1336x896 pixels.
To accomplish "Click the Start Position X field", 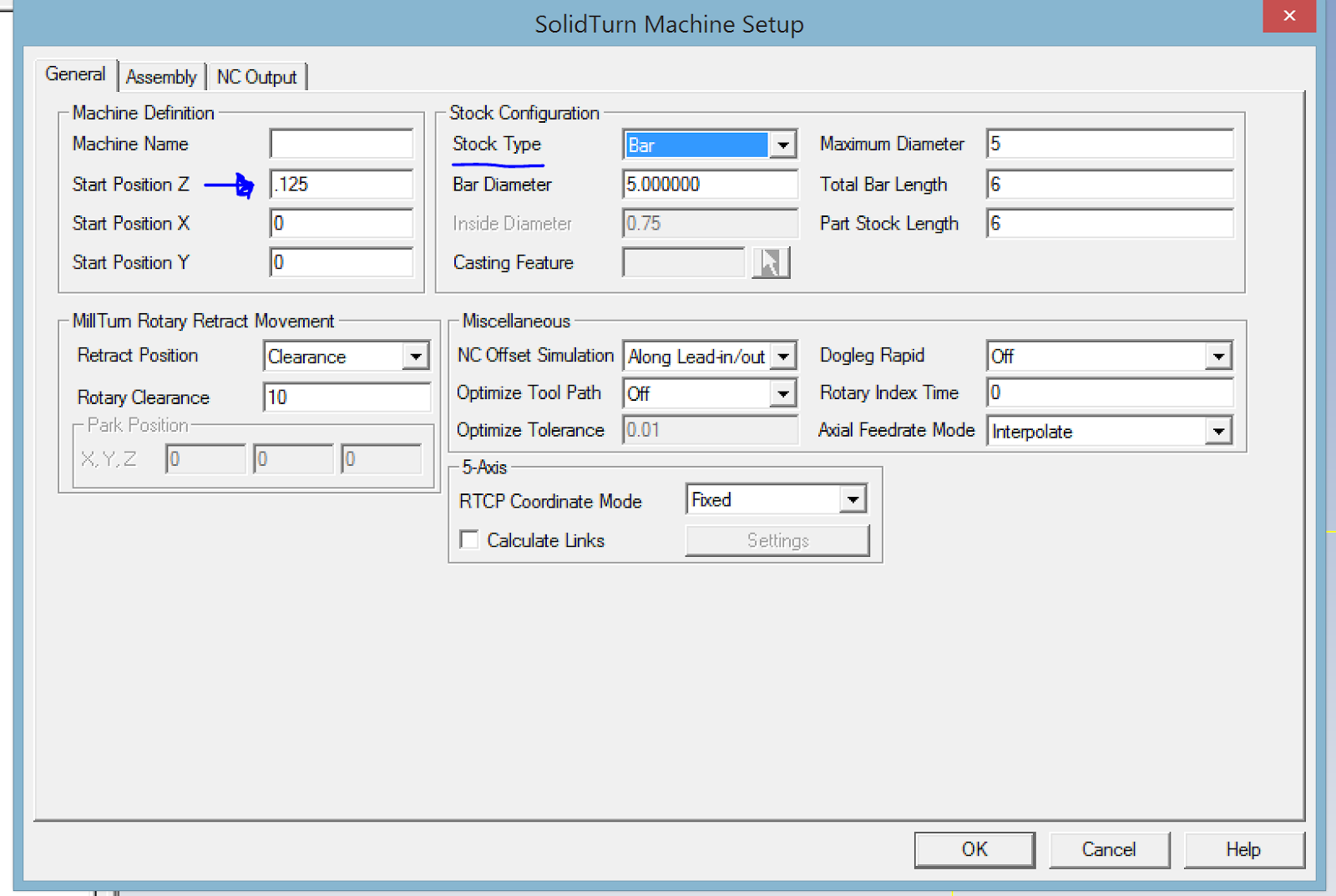I will coord(342,223).
